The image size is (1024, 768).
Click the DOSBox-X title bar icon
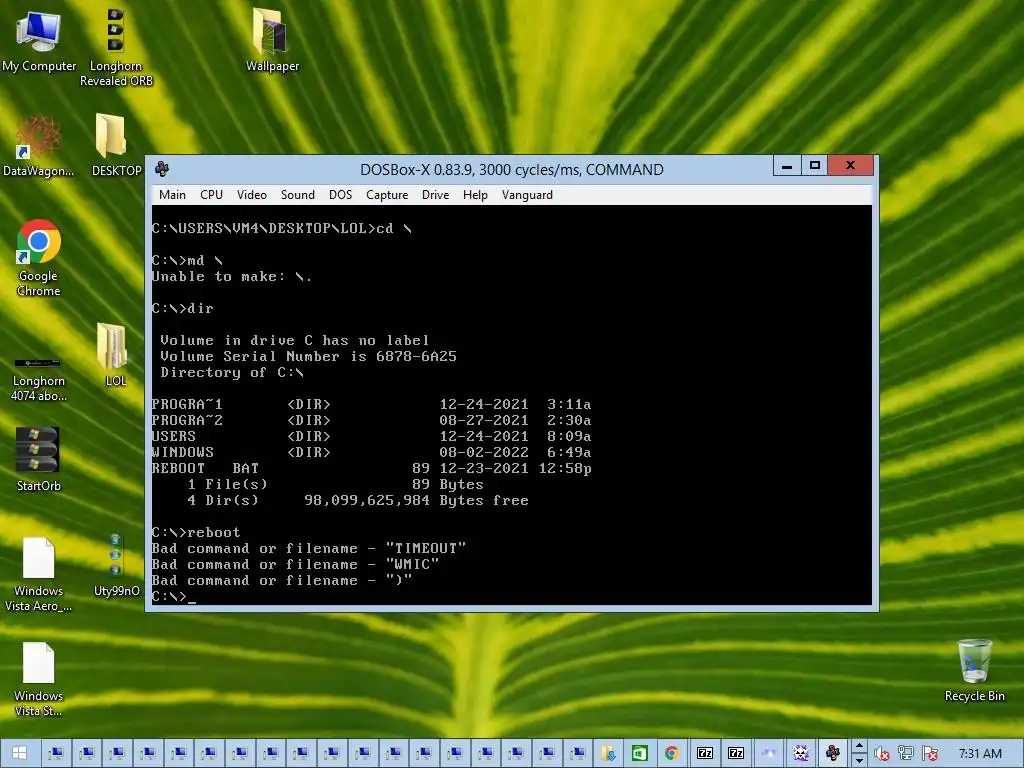click(x=162, y=169)
